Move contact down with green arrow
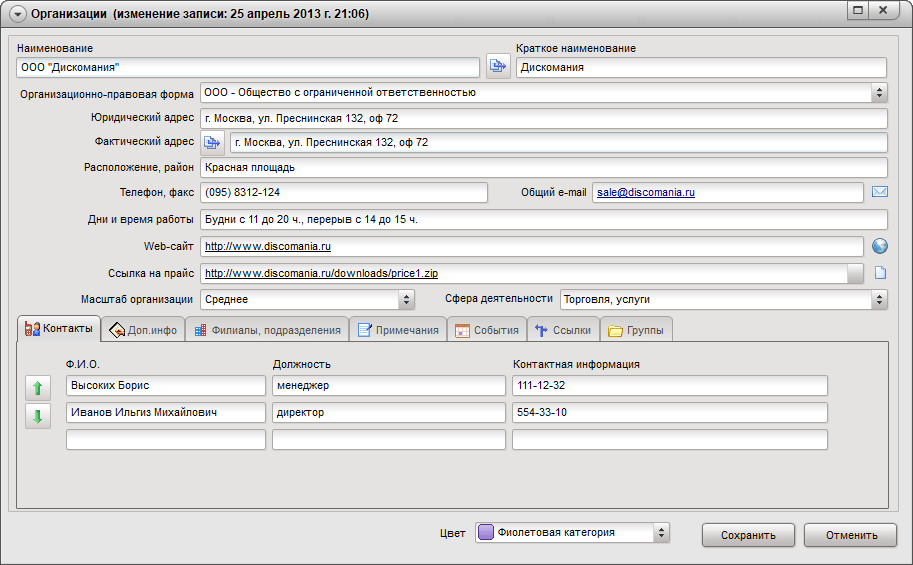This screenshot has height=565, width=913. [x=38, y=416]
